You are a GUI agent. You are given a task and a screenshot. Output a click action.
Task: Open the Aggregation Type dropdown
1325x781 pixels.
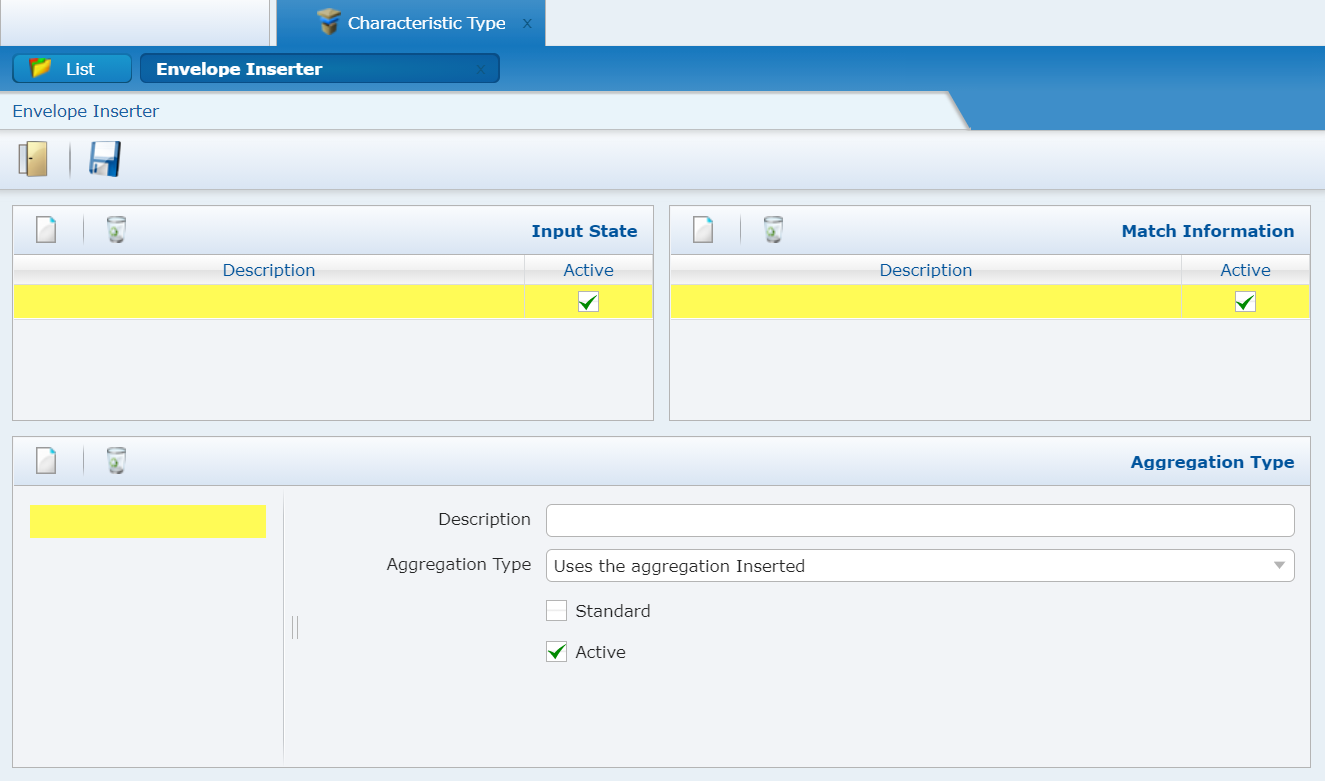click(x=920, y=566)
